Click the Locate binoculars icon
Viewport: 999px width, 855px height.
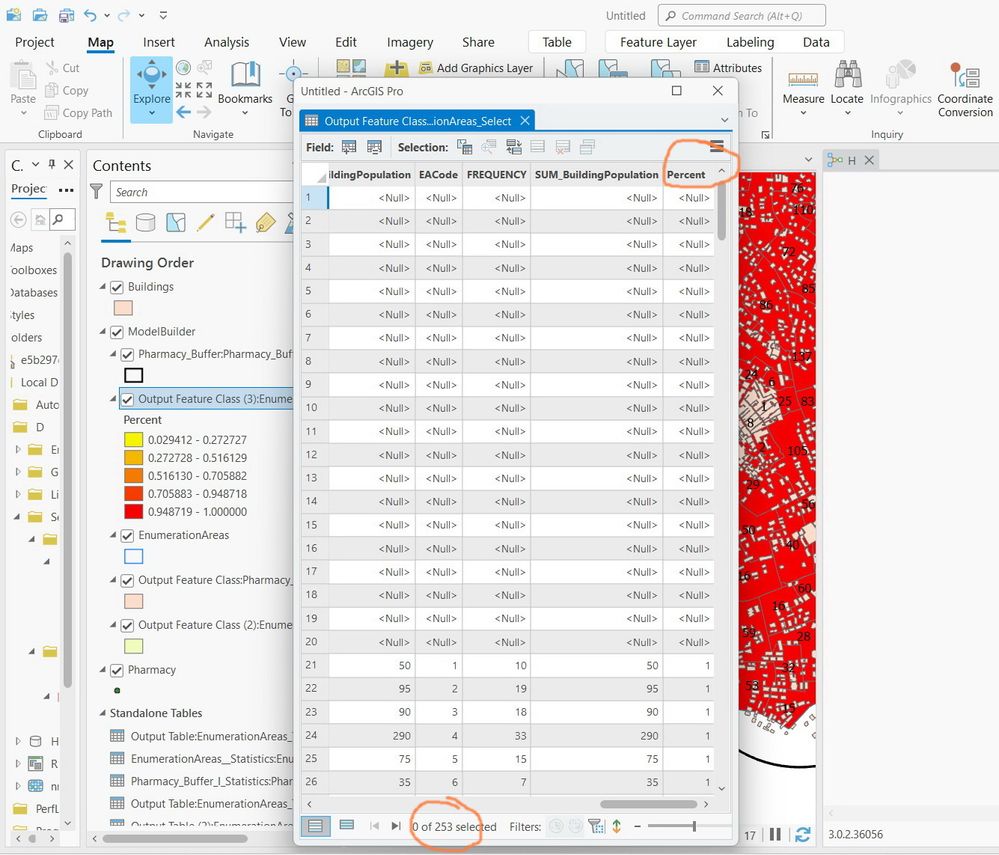(x=847, y=75)
